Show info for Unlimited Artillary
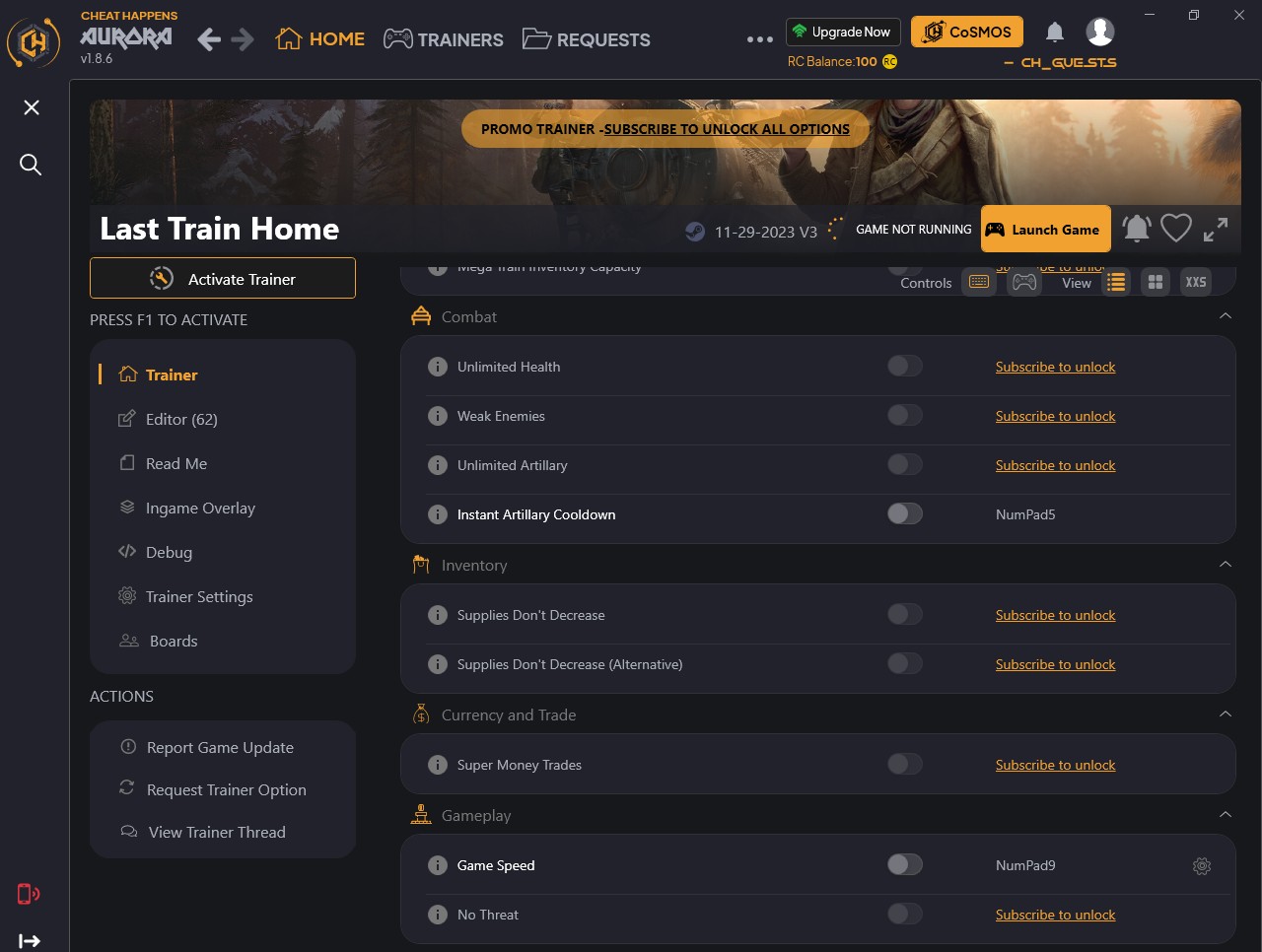This screenshot has height=952, width=1262. pos(438,465)
